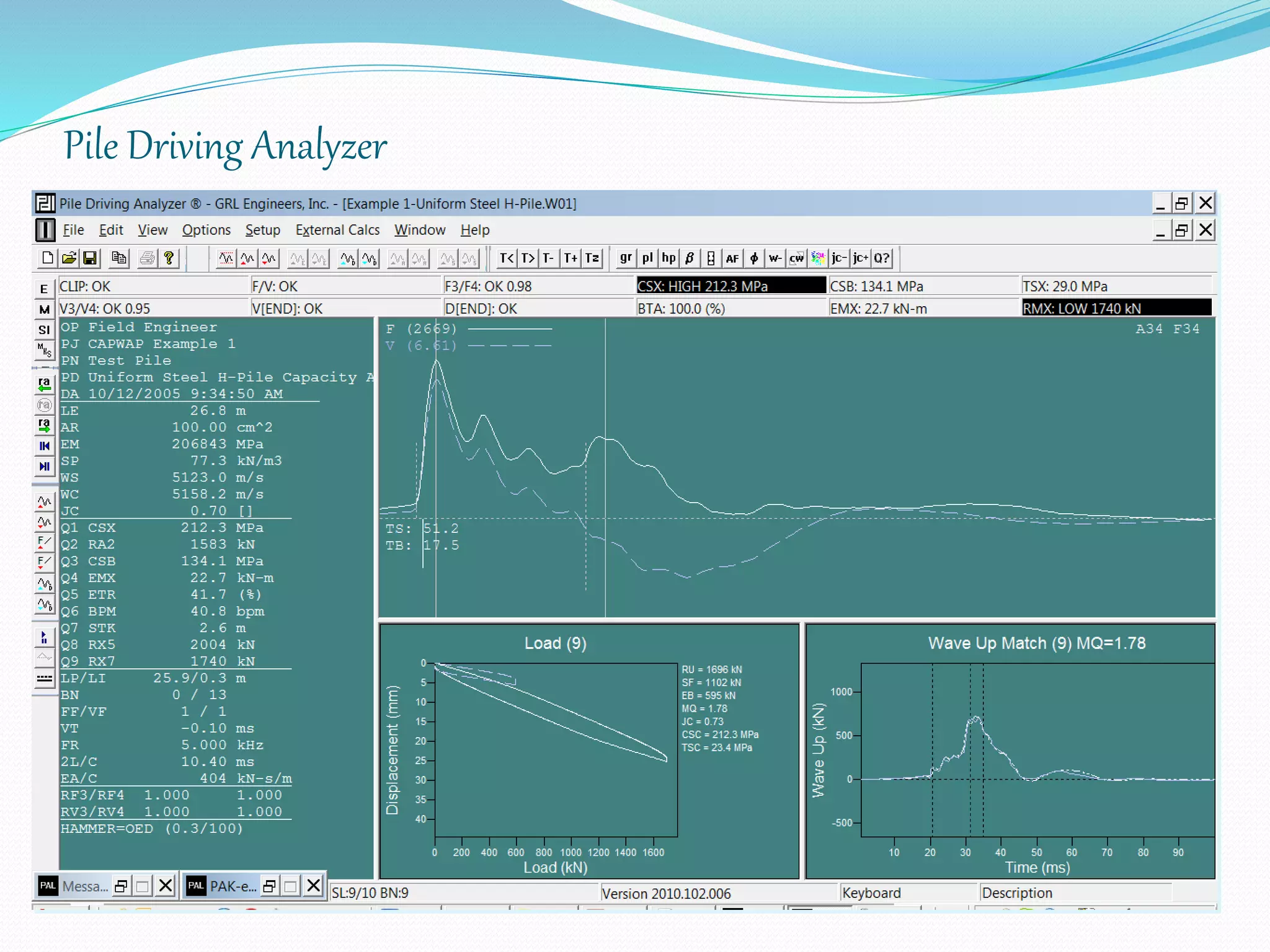Restore the minimized PAK-e... window

click(x=269, y=886)
